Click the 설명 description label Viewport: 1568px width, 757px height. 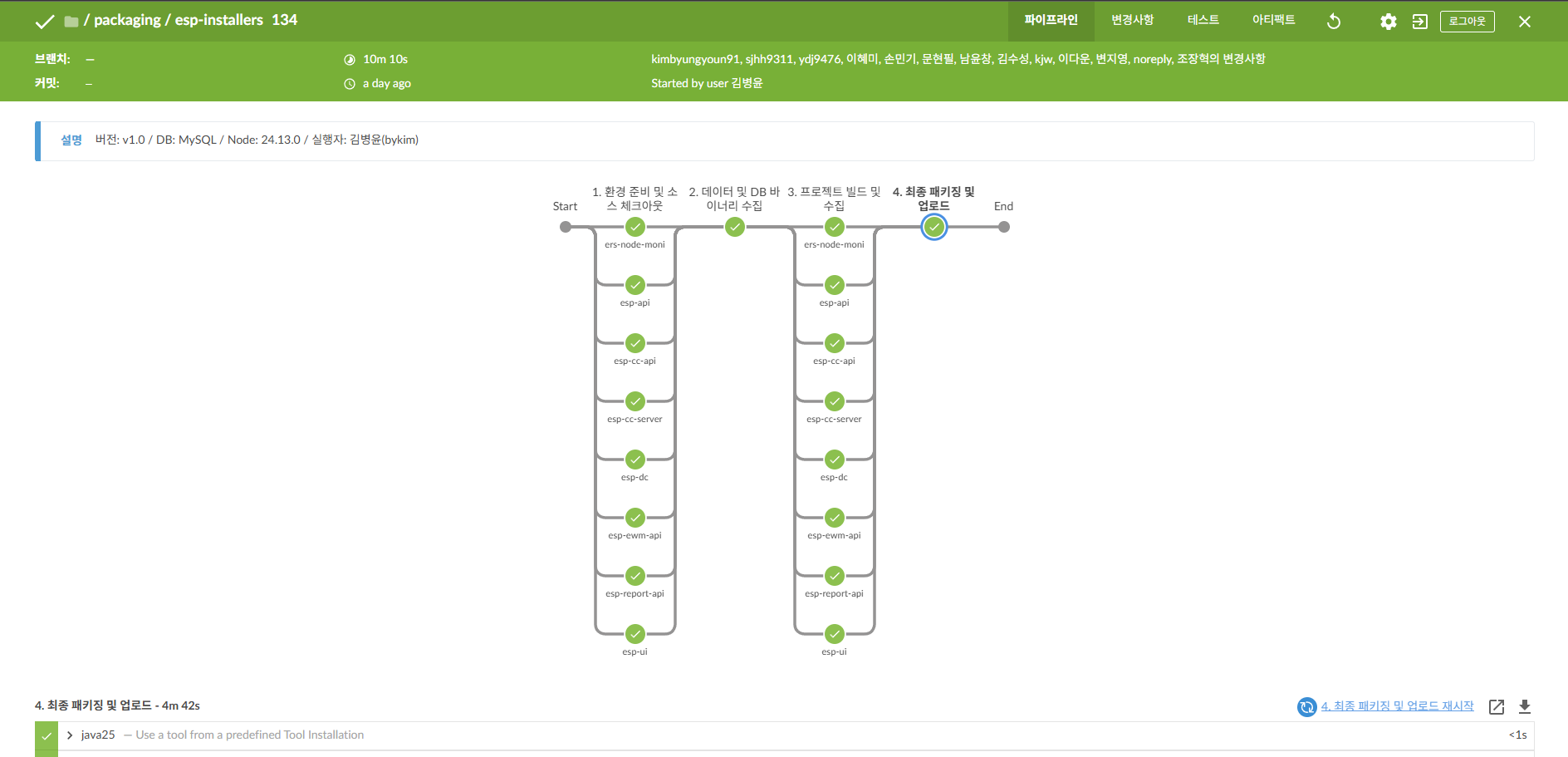click(71, 140)
